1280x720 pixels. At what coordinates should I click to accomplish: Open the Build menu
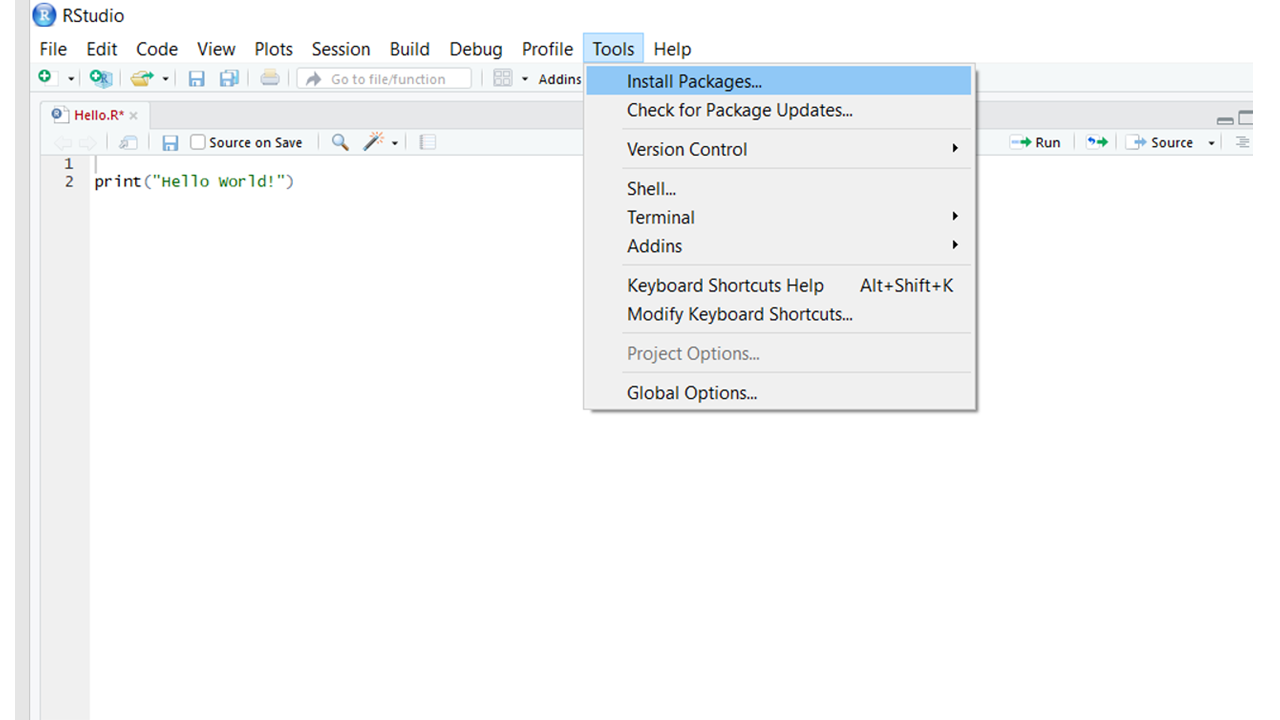click(x=409, y=49)
